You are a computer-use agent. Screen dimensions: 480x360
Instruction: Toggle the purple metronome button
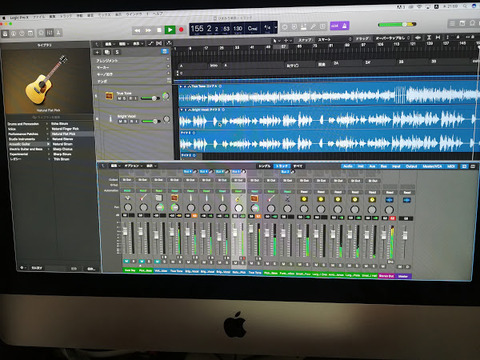tap(345, 25)
